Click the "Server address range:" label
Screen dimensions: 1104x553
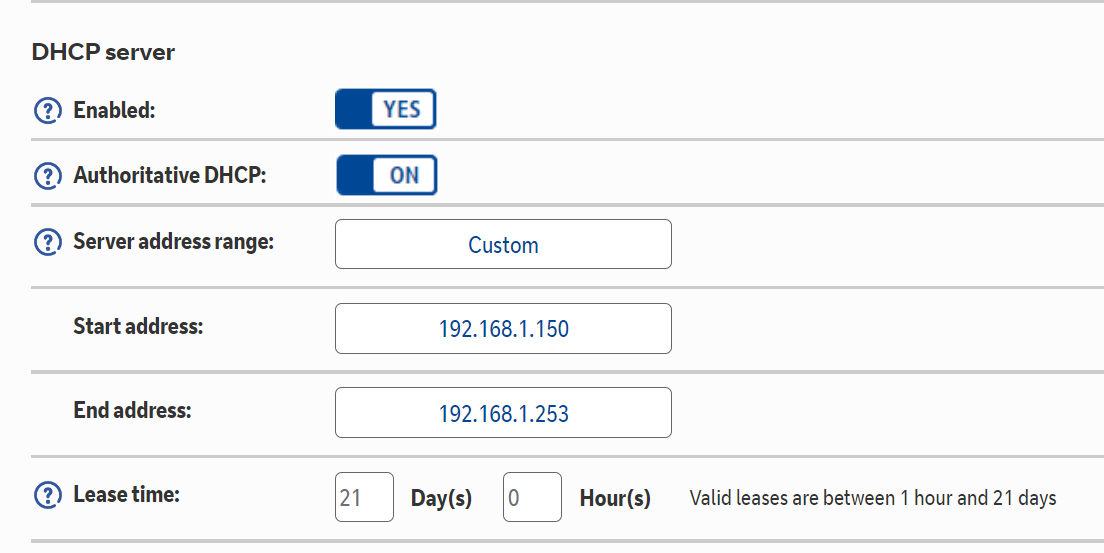coord(173,242)
